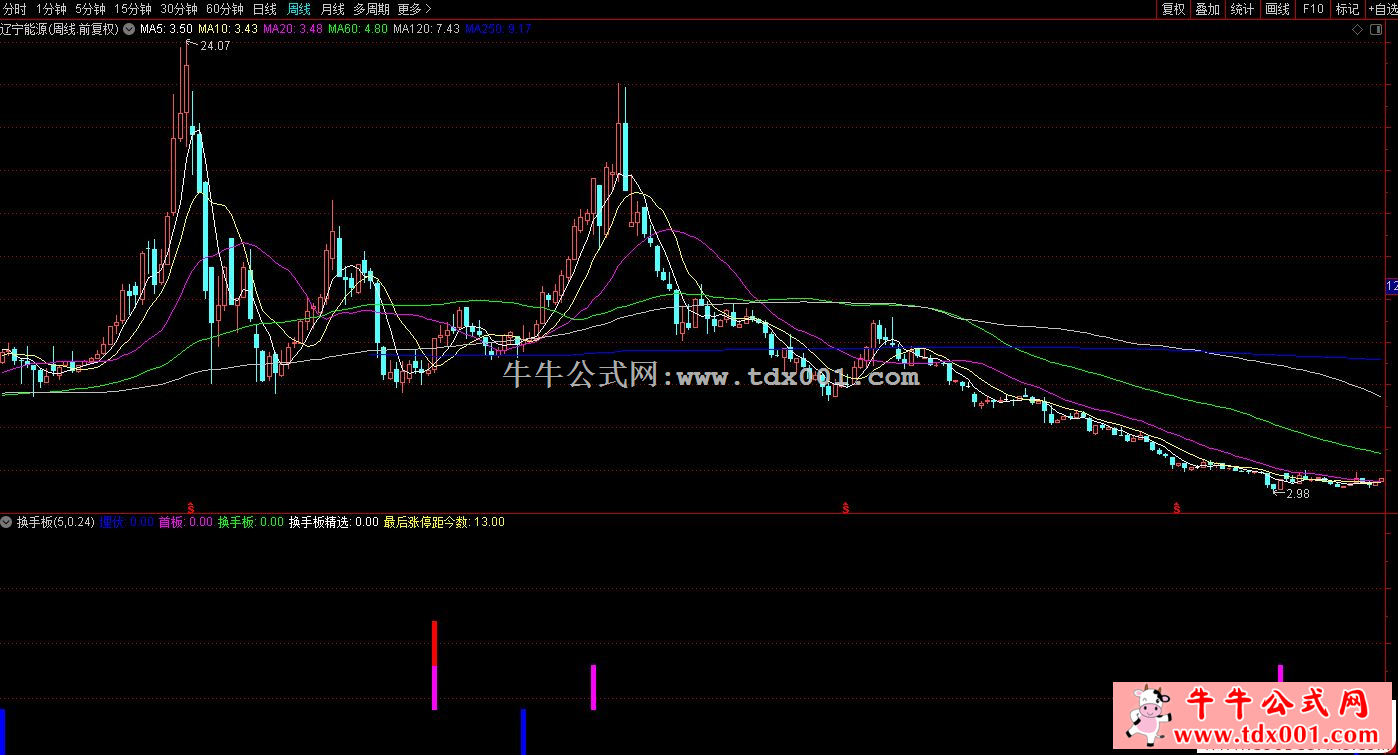
Task: Click the 辽宁能源(周线.前复权) title
Action: coord(60,29)
